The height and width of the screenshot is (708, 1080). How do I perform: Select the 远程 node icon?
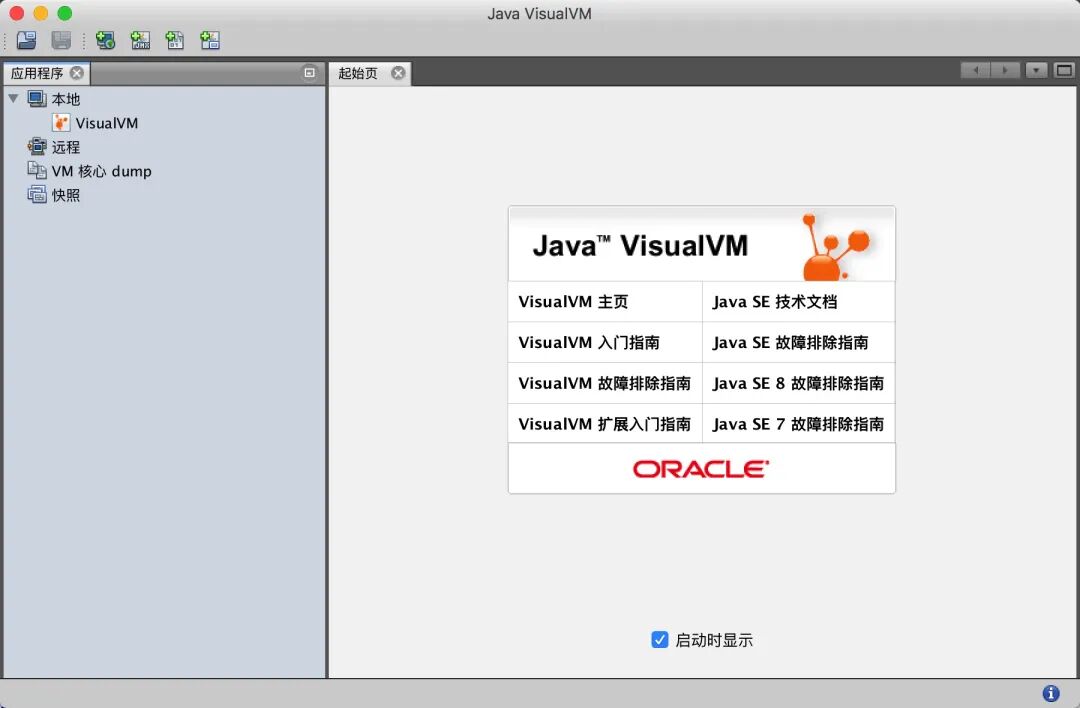click(37, 146)
